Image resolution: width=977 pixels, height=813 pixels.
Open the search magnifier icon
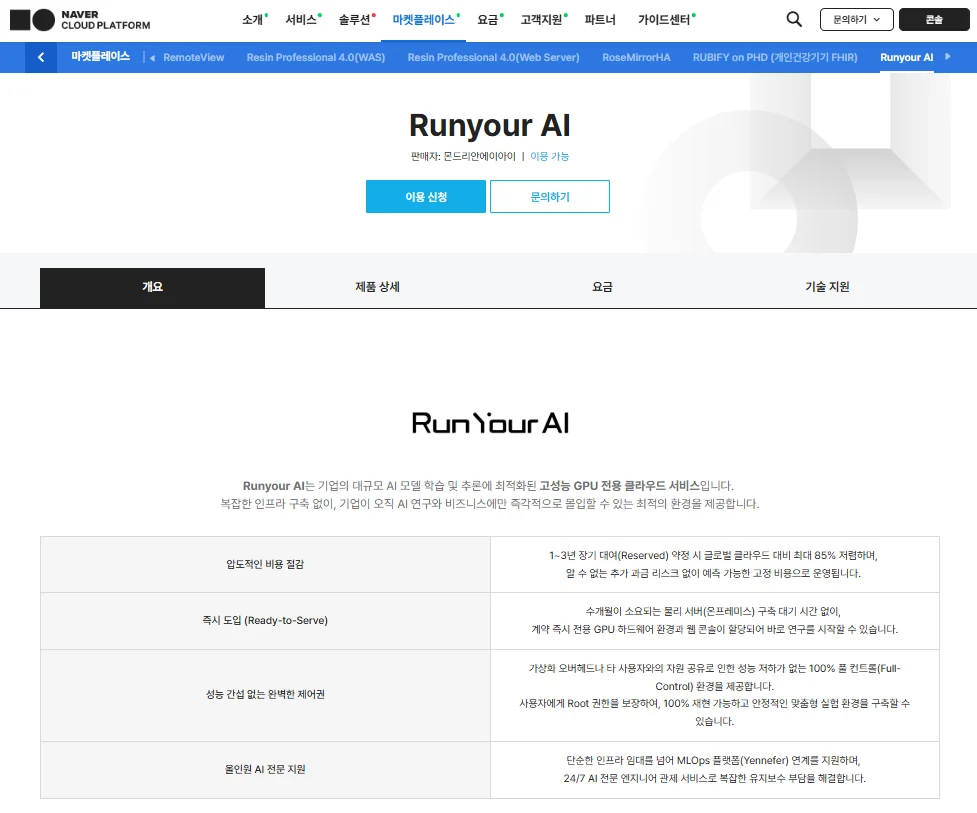793,19
